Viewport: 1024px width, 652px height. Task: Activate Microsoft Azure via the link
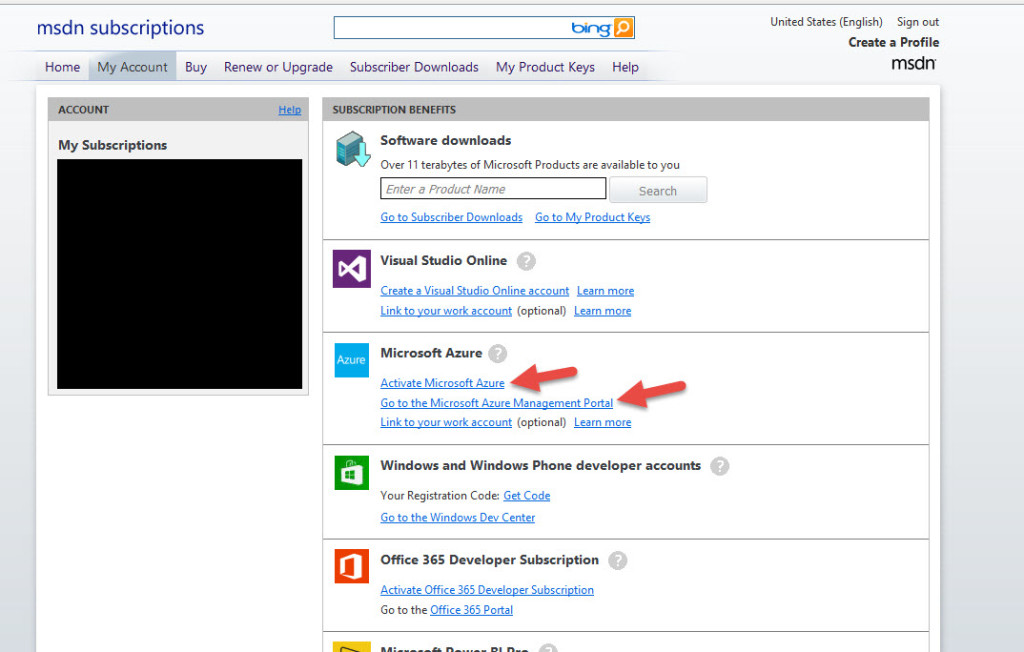pyautogui.click(x=442, y=383)
